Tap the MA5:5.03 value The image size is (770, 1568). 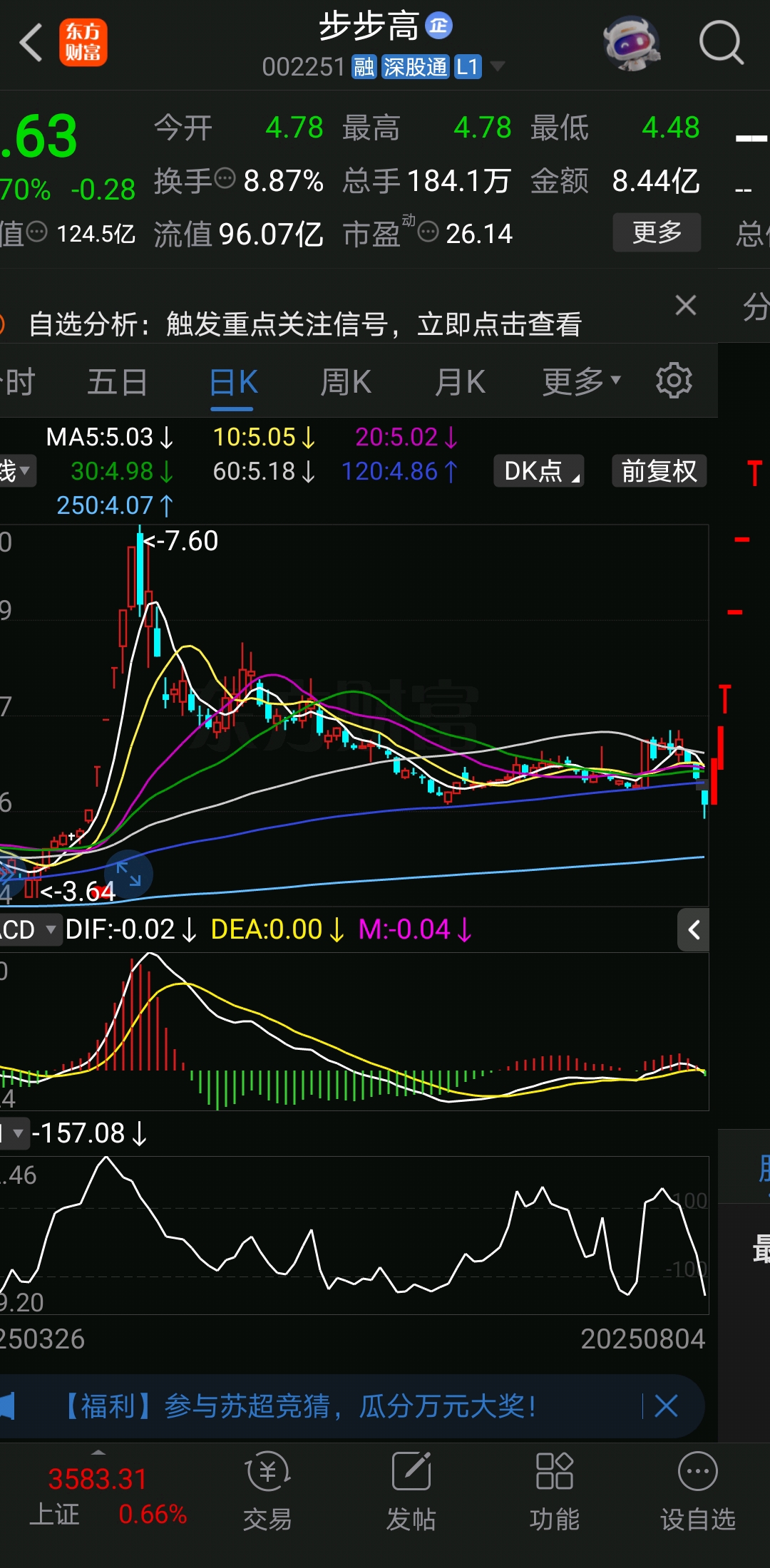click(x=110, y=437)
